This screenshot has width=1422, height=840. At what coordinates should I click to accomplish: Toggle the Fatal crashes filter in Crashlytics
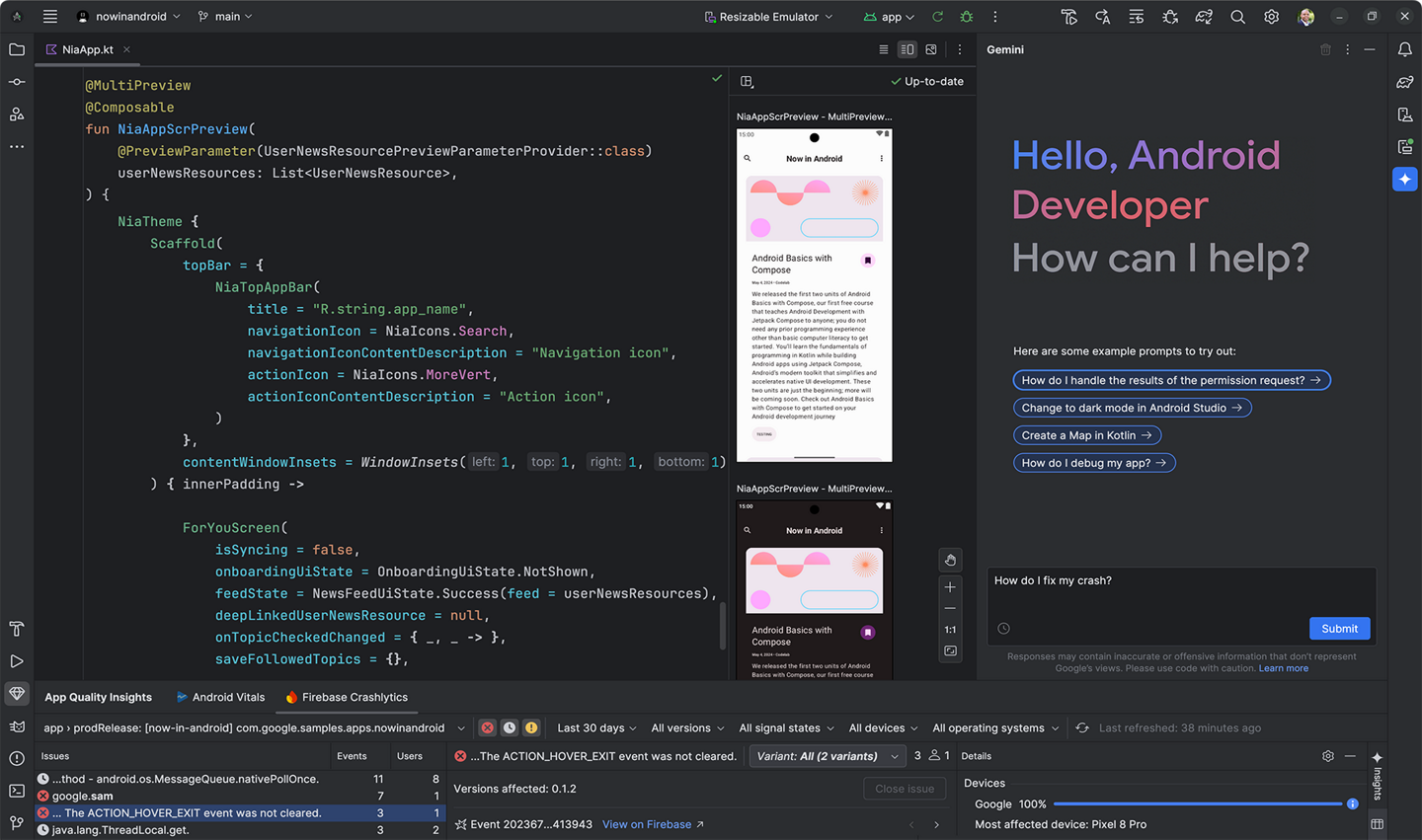pyautogui.click(x=487, y=727)
